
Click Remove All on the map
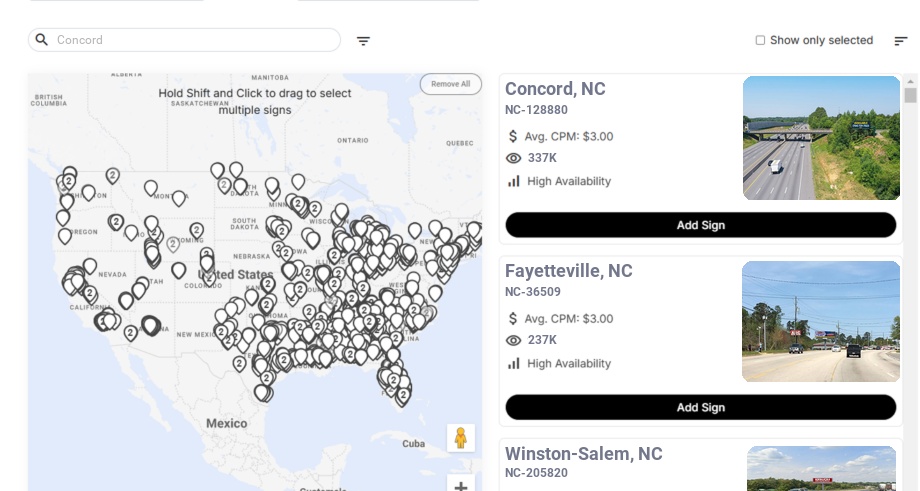click(x=450, y=84)
